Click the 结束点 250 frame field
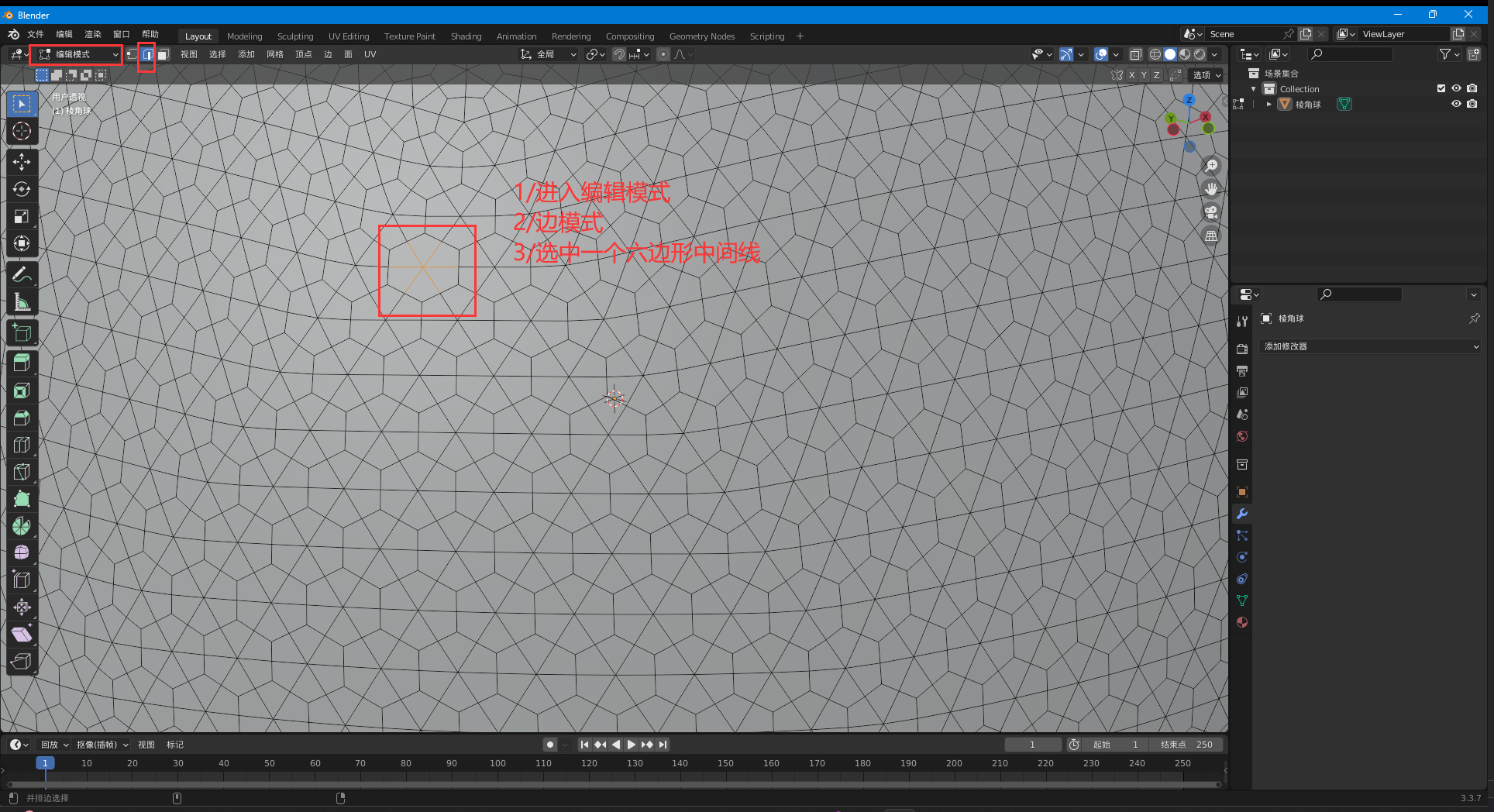The width and height of the screenshot is (1494, 812). click(1186, 745)
